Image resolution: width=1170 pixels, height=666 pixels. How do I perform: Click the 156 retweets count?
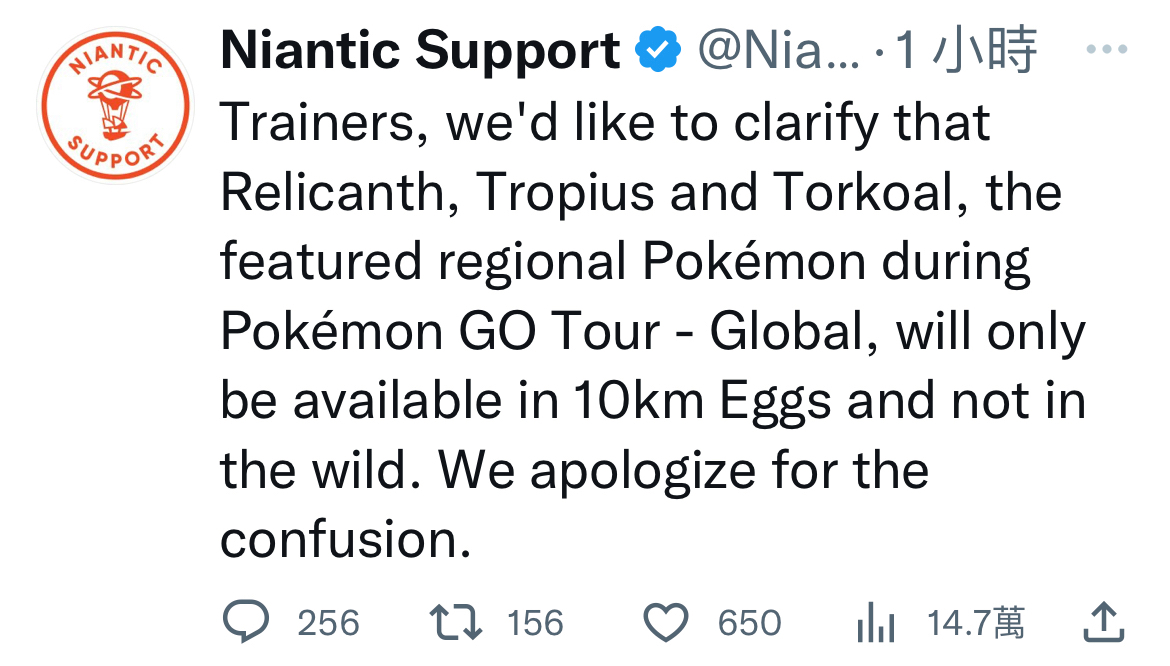pos(535,623)
